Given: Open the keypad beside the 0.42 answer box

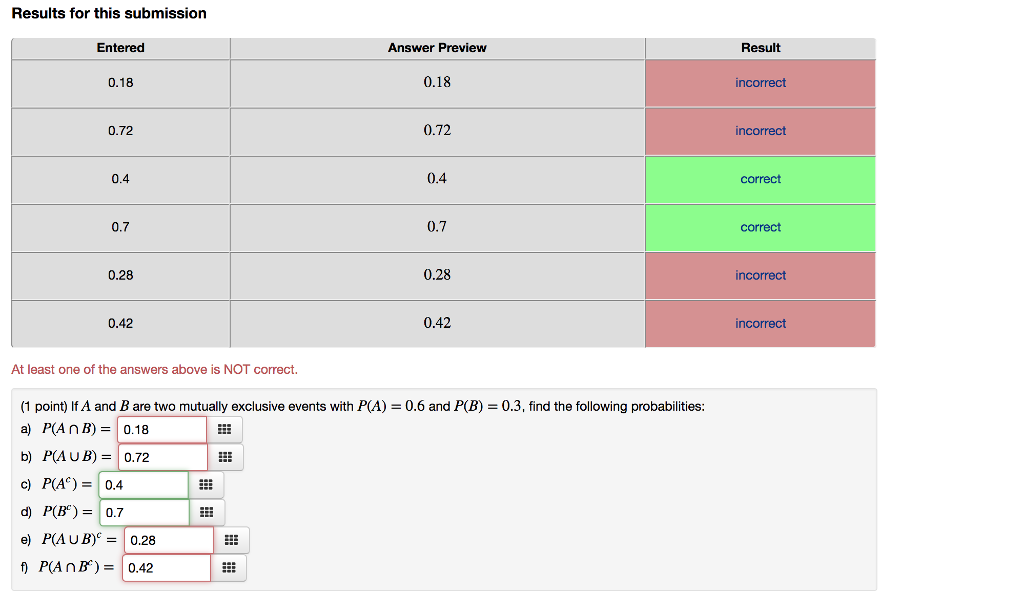Looking at the screenshot, I should click(x=229, y=568).
